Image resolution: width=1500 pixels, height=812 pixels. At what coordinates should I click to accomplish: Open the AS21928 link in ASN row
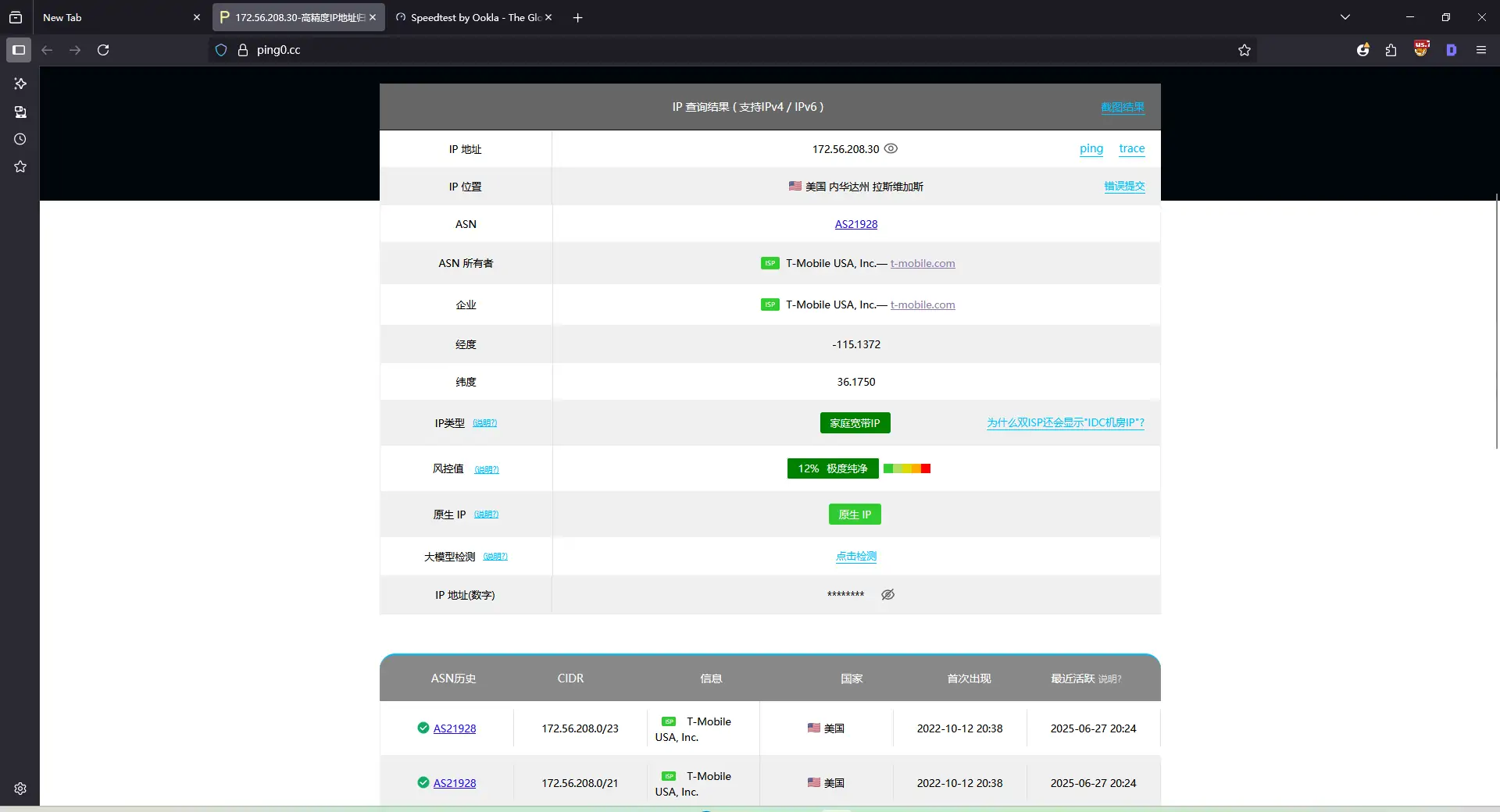856,224
